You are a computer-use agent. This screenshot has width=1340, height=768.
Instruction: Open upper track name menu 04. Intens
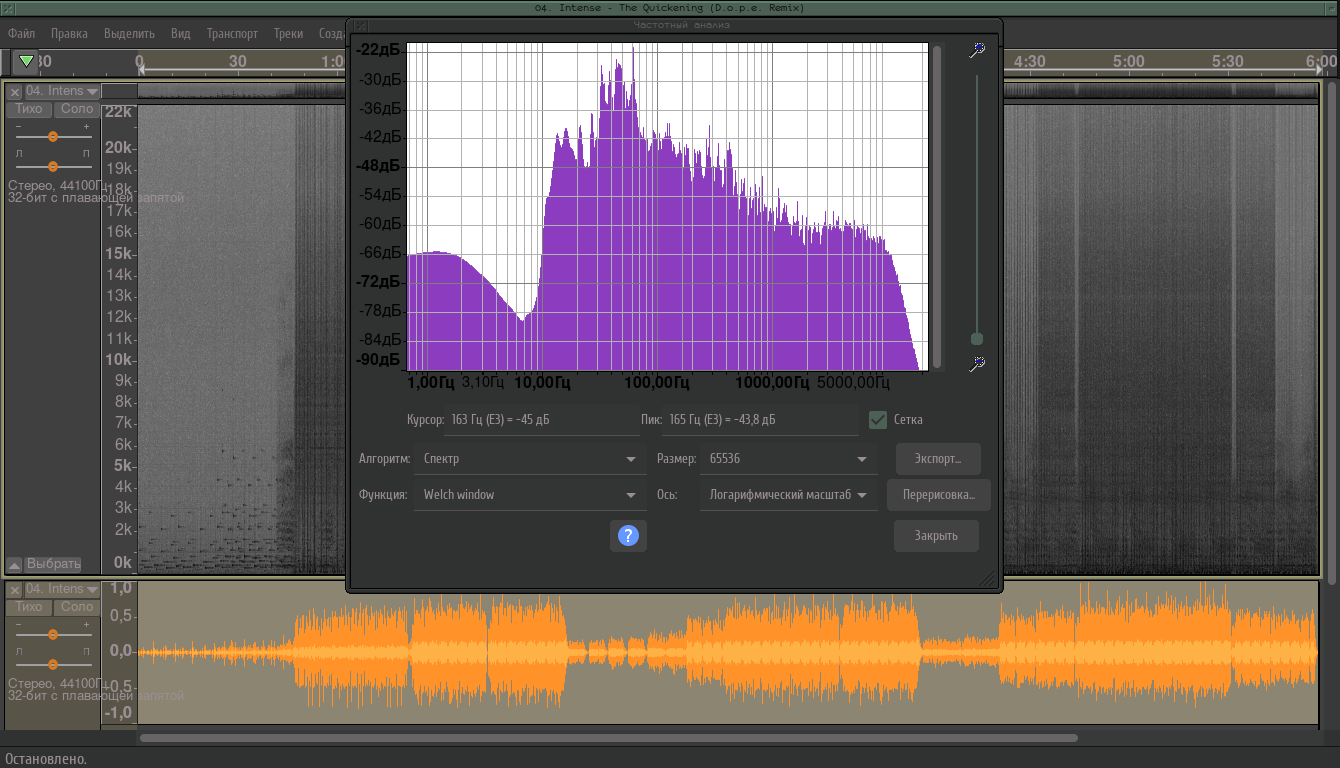62,91
